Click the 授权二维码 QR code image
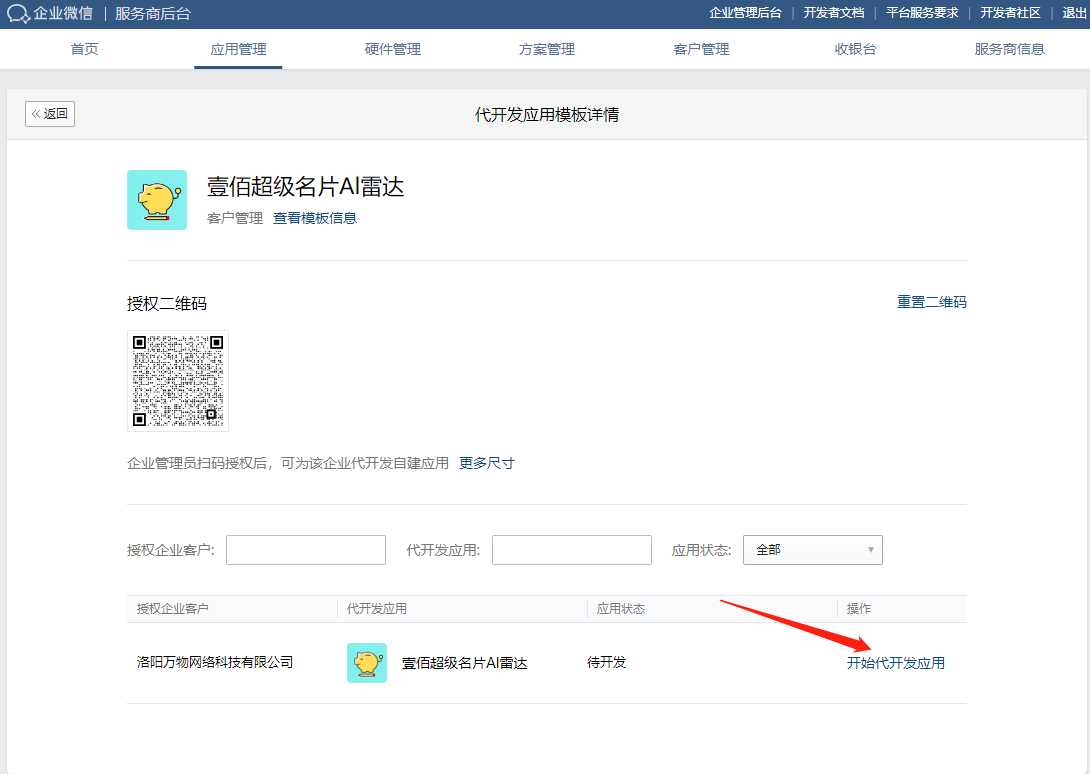Screen dimensions: 1090x774 click(178, 381)
